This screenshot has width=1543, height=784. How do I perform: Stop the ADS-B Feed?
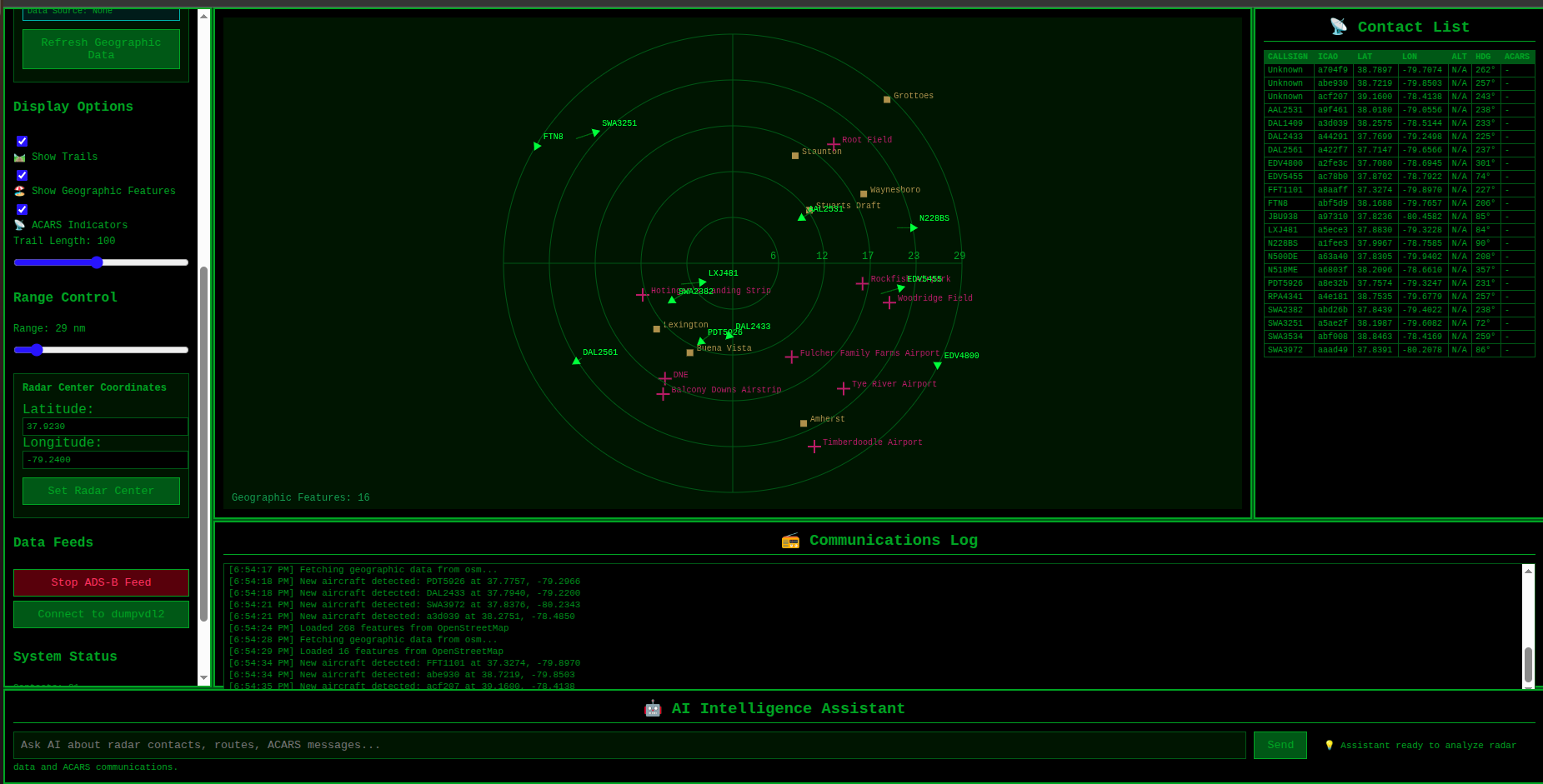(101, 582)
